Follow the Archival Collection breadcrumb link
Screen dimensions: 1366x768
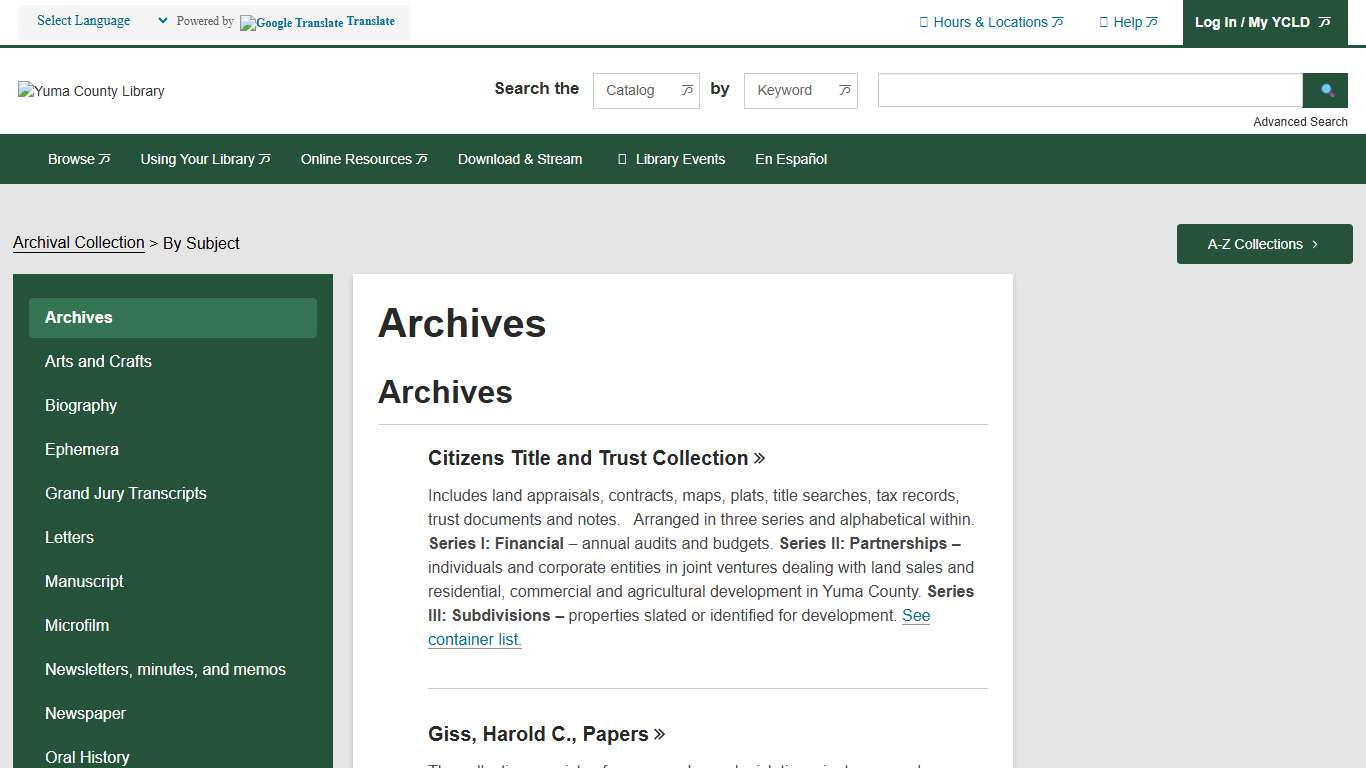pos(78,243)
